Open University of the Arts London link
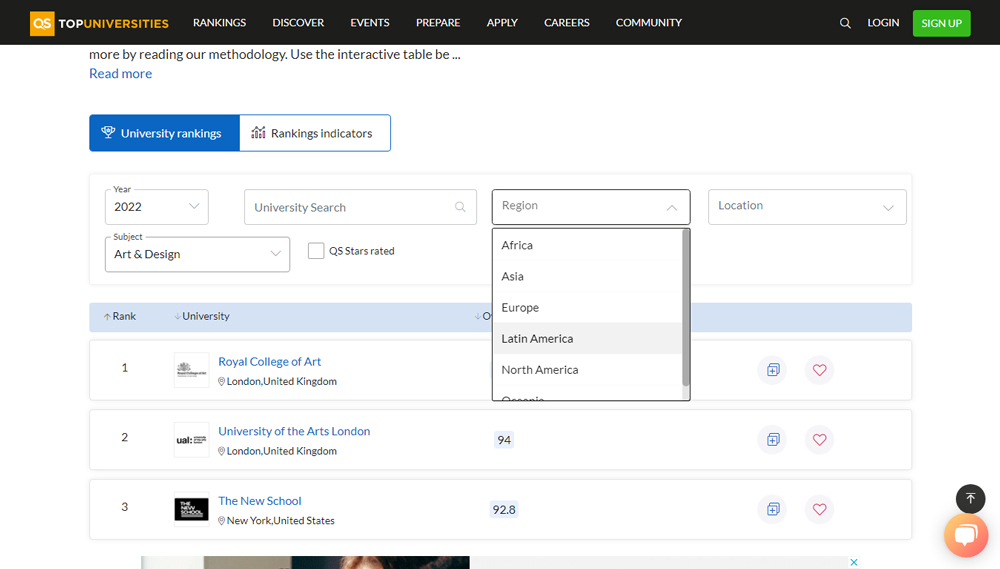The image size is (1000, 569). [x=294, y=431]
